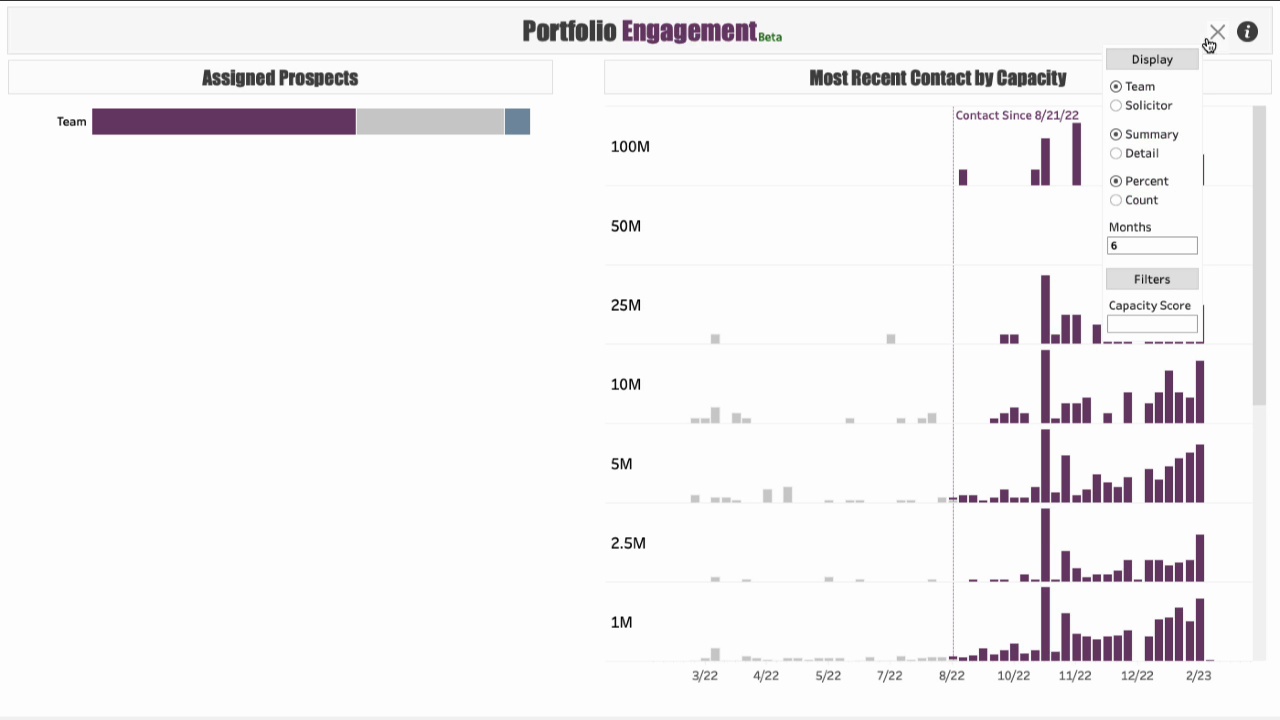Switch display to Count

pyautogui.click(x=1116, y=201)
